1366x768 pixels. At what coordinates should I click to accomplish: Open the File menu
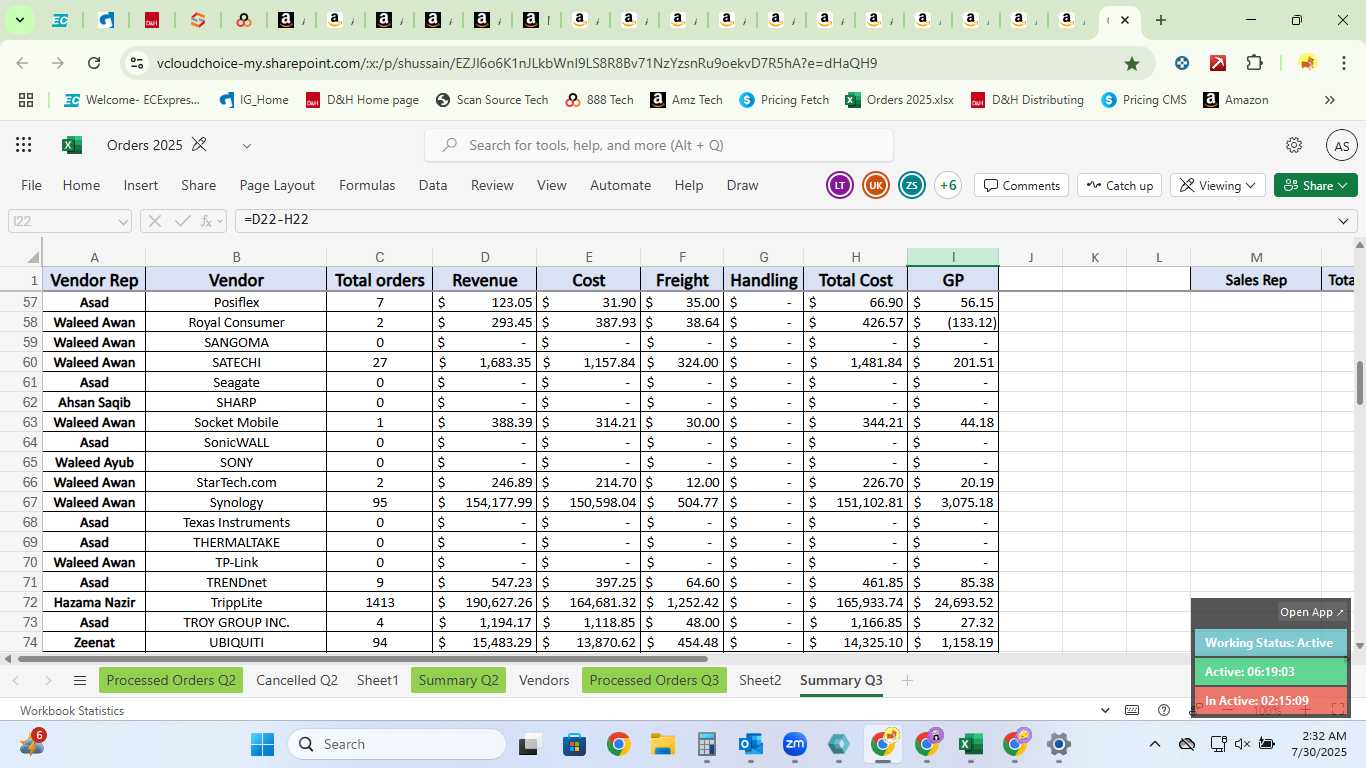(x=31, y=185)
